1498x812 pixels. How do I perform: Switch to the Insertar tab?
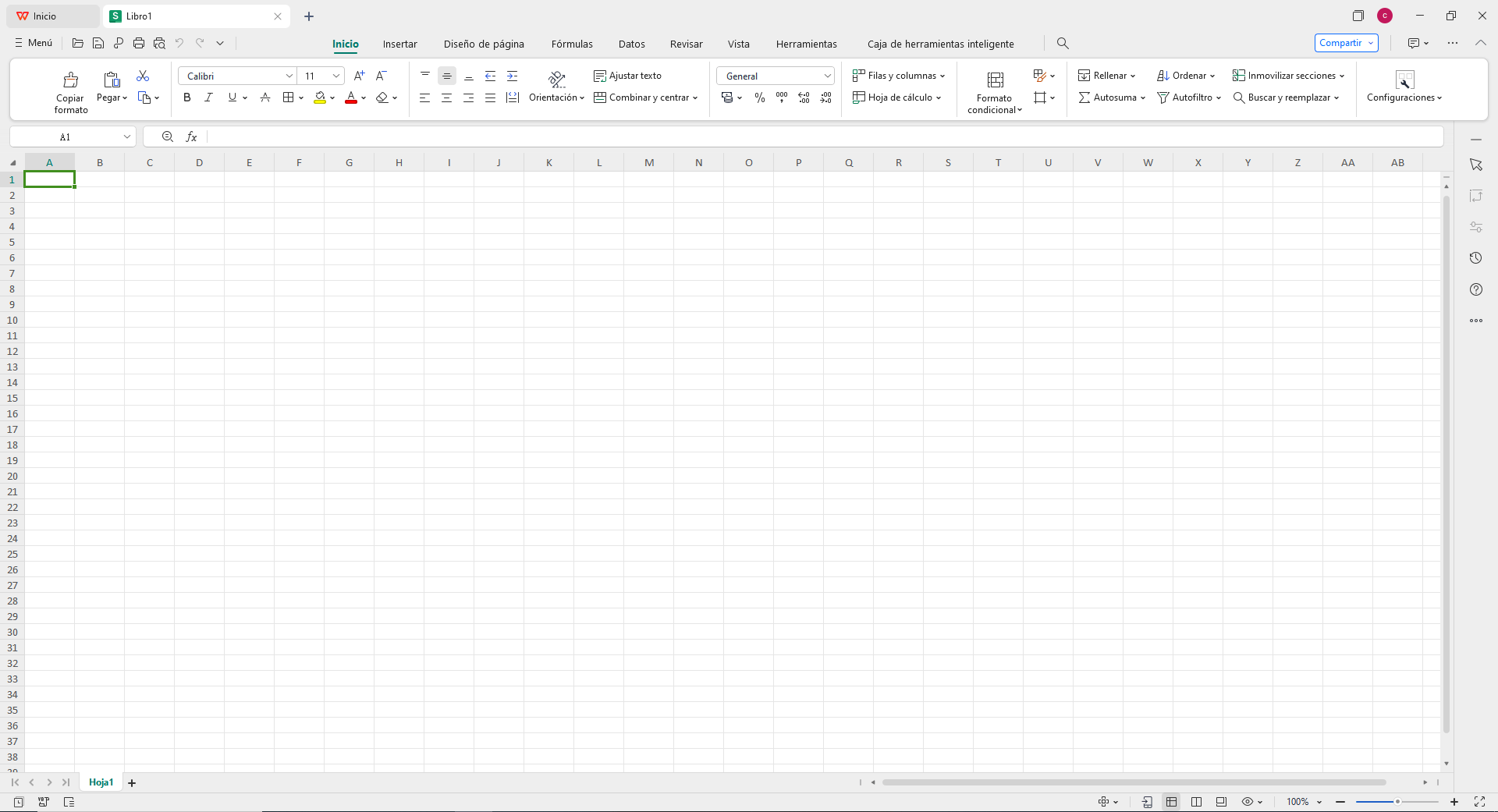pos(399,44)
